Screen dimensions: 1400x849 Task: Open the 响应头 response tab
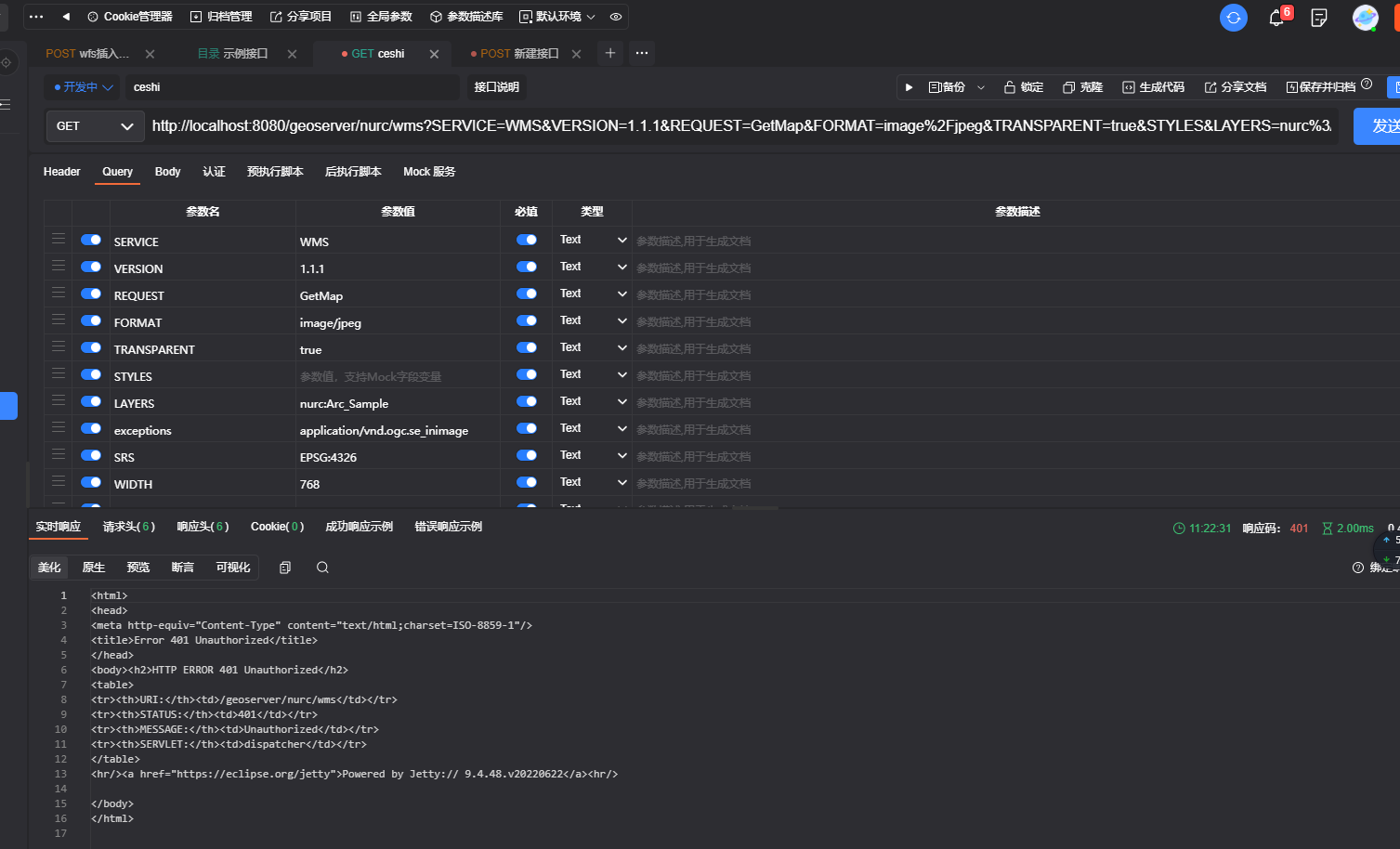(202, 527)
